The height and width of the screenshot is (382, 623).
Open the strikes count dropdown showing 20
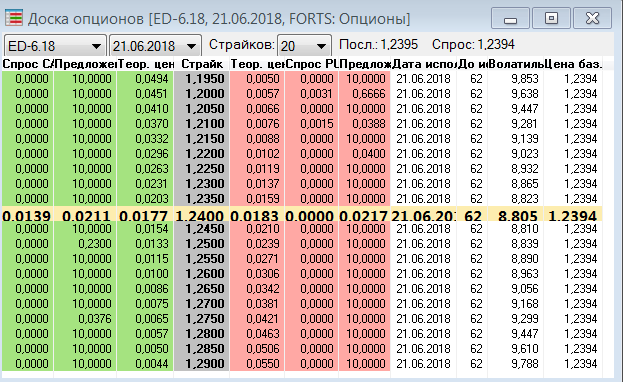coord(304,46)
